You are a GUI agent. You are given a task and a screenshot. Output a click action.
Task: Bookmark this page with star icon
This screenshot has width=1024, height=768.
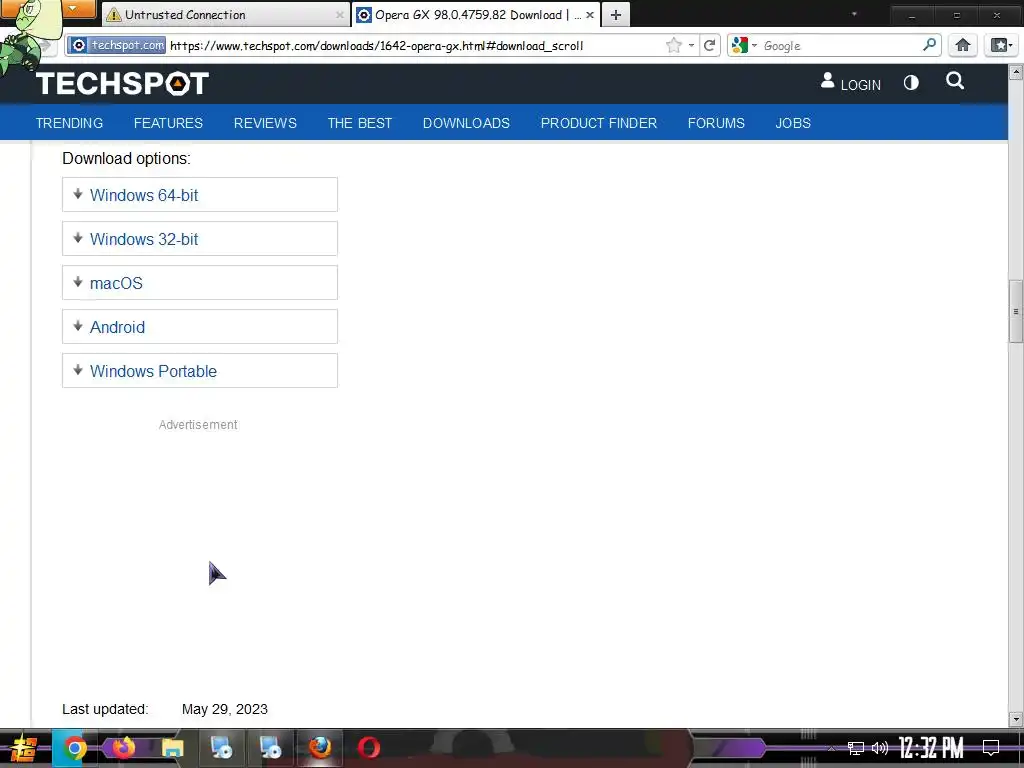[x=674, y=45]
